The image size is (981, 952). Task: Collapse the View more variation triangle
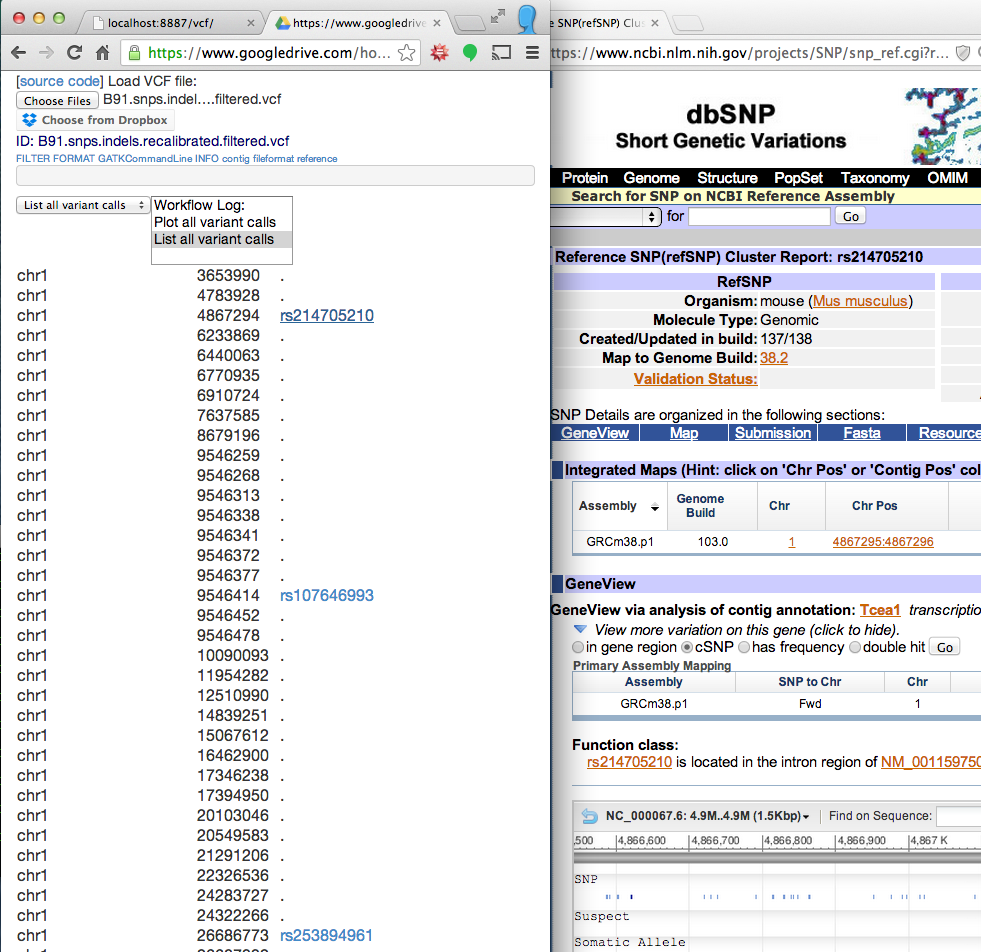click(580, 629)
